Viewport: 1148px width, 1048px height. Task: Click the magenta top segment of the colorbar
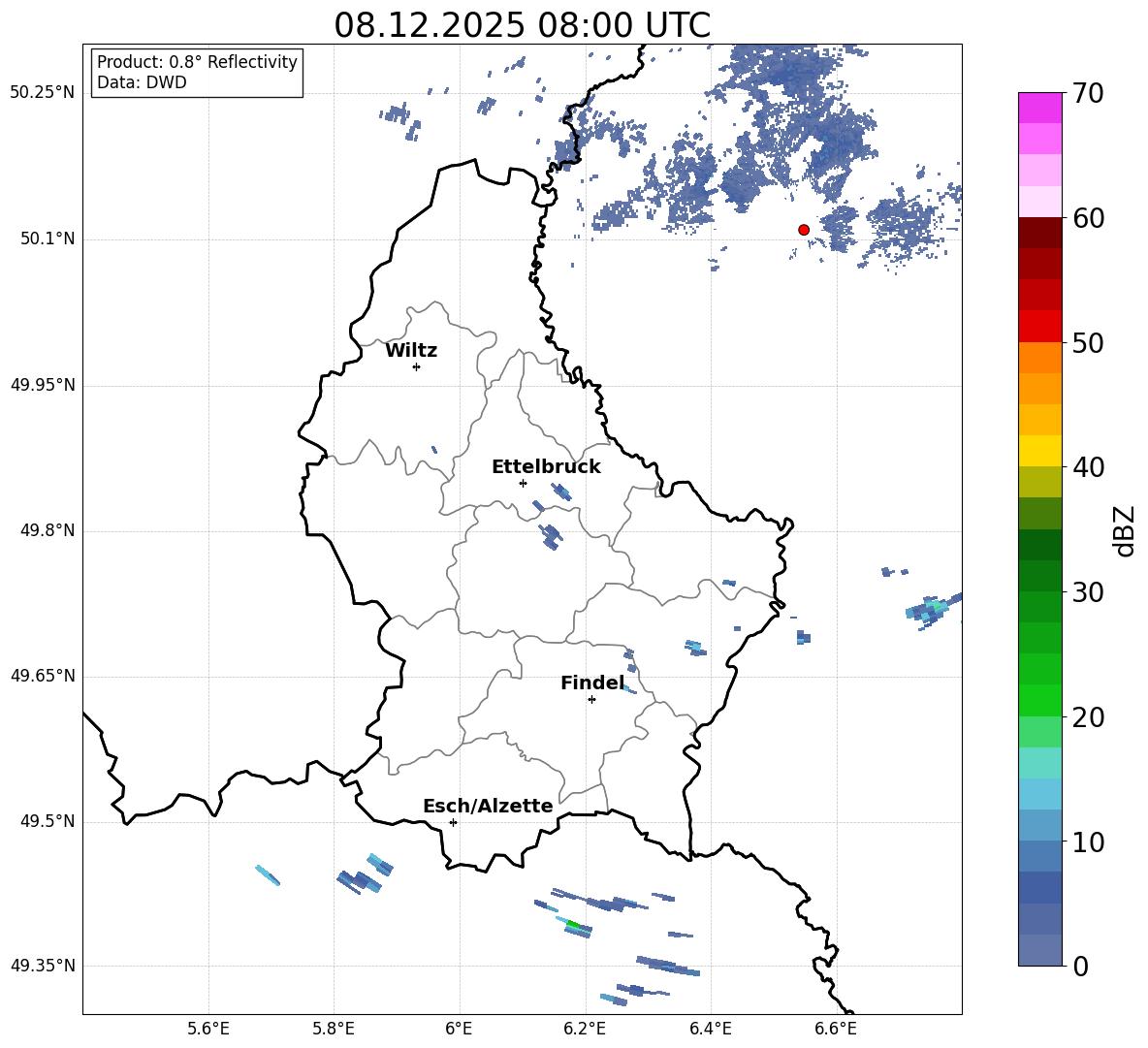[1039, 108]
